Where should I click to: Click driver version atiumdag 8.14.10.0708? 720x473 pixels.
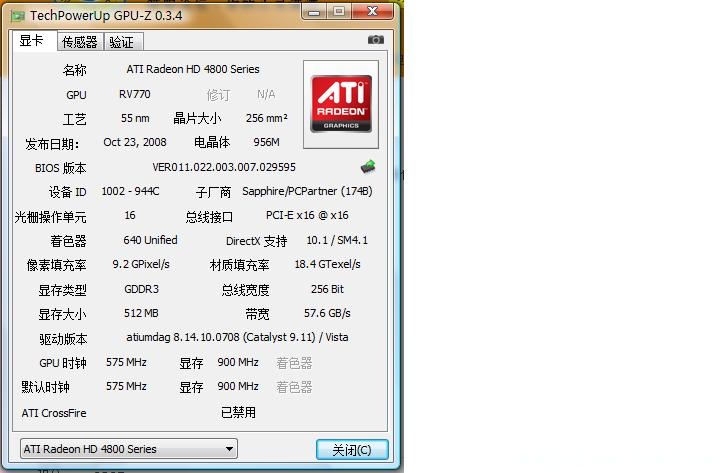pyautogui.click(x=184, y=338)
